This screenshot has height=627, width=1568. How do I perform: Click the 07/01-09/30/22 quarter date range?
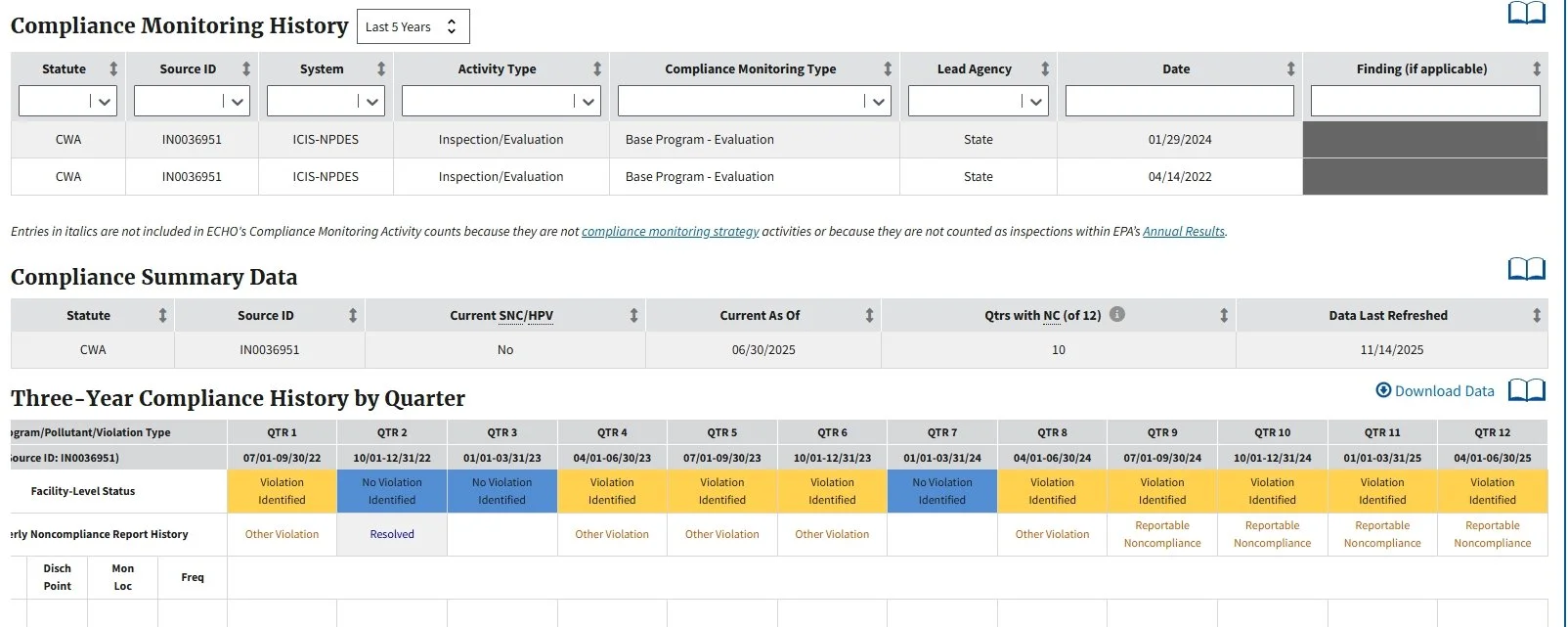tap(282, 458)
